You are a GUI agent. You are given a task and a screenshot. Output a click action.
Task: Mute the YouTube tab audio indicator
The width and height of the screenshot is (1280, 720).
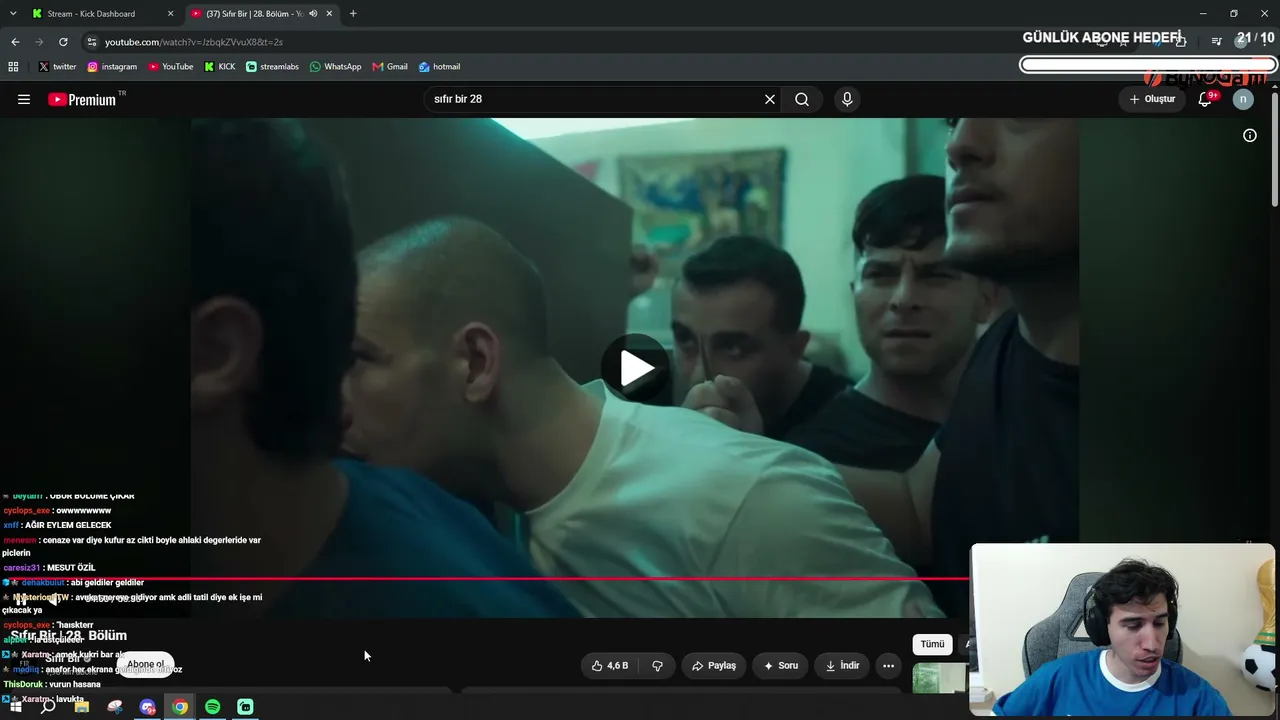coord(313,14)
